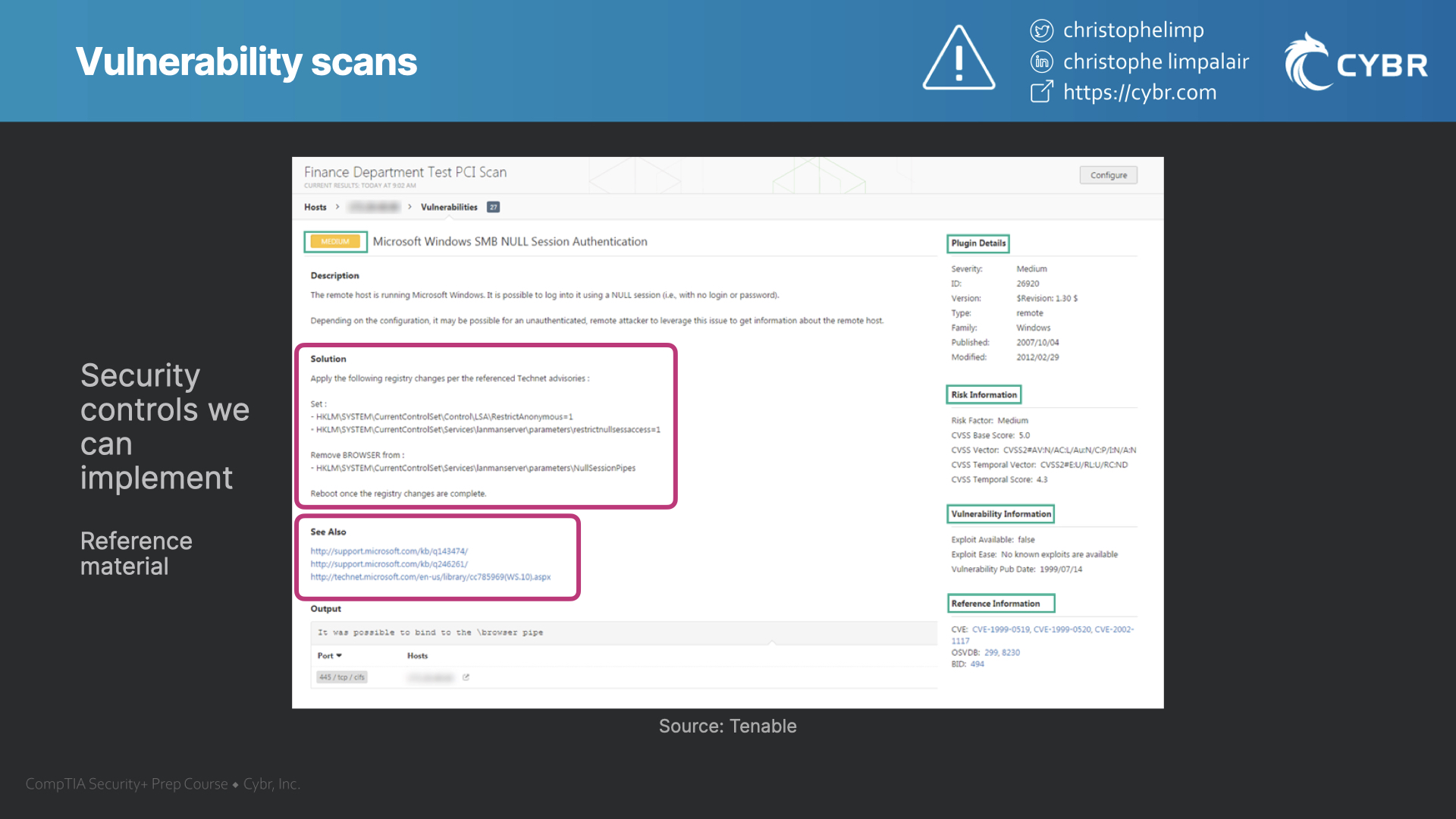Click the Microsoft Windows SMB NULL Session title

point(510,242)
